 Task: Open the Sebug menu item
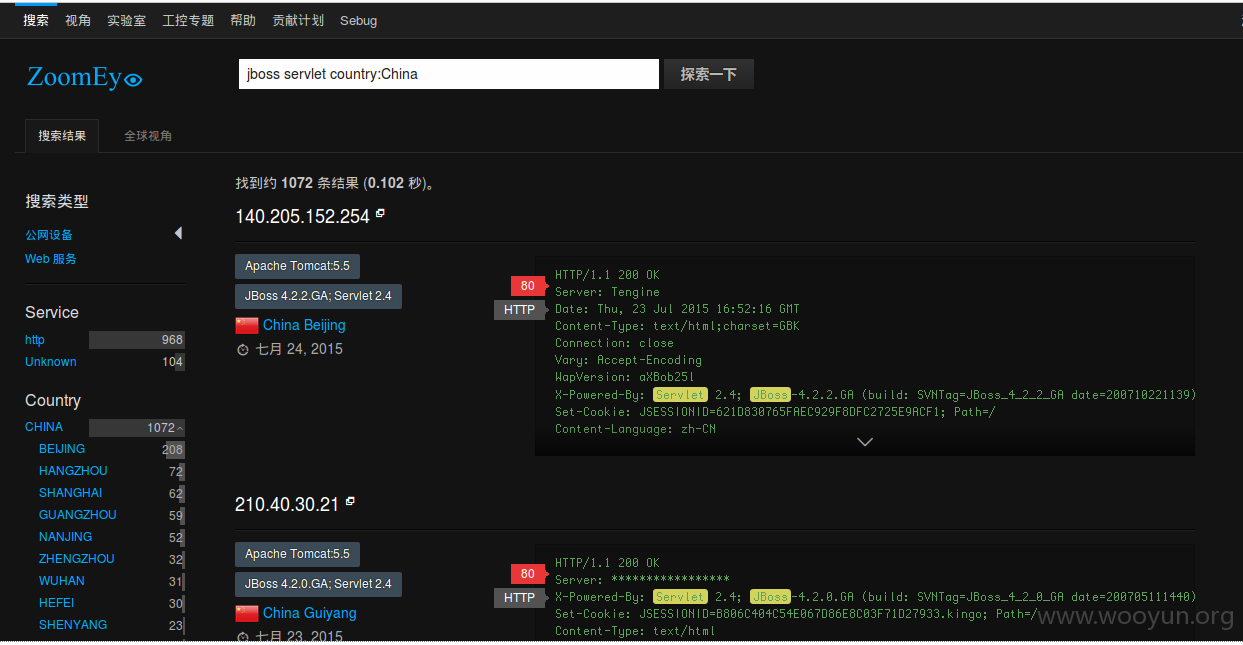point(358,20)
